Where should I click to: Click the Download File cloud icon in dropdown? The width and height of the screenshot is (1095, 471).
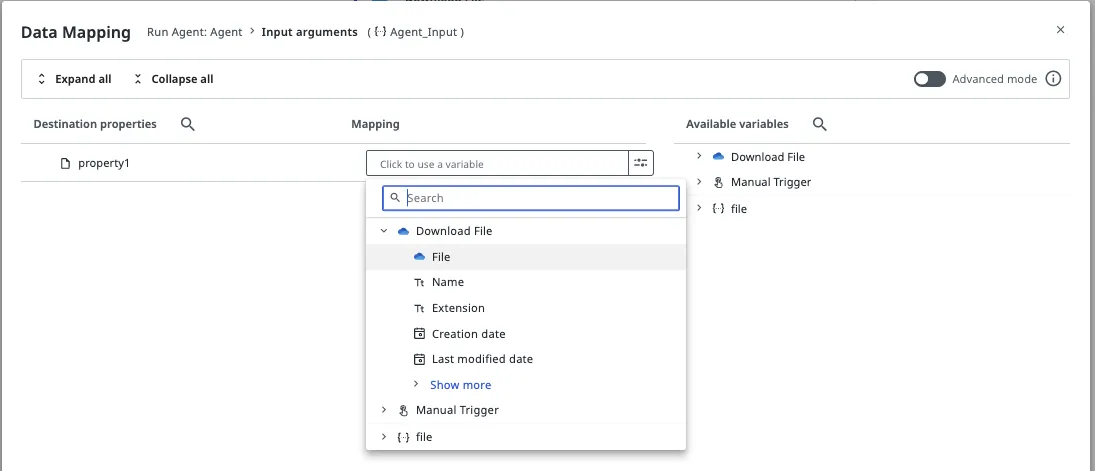coord(403,231)
